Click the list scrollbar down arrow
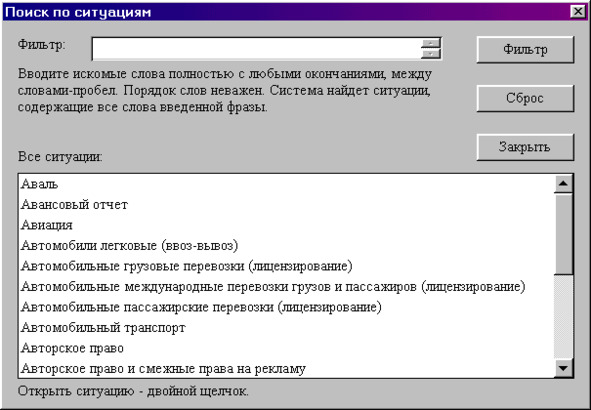The image size is (591, 410). pyautogui.click(x=563, y=367)
